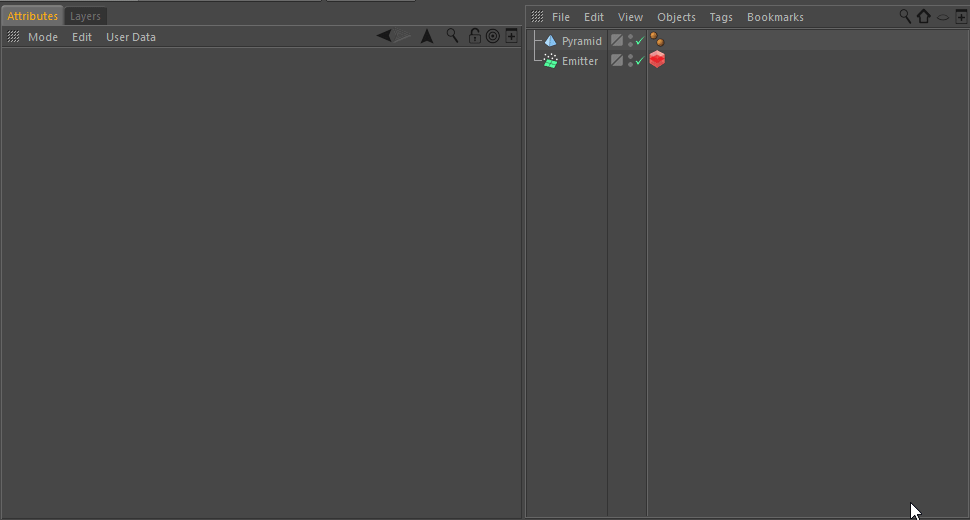The width and height of the screenshot is (970, 520).
Task: Open the Object Manager Edit menu
Action: tap(593, 17)
